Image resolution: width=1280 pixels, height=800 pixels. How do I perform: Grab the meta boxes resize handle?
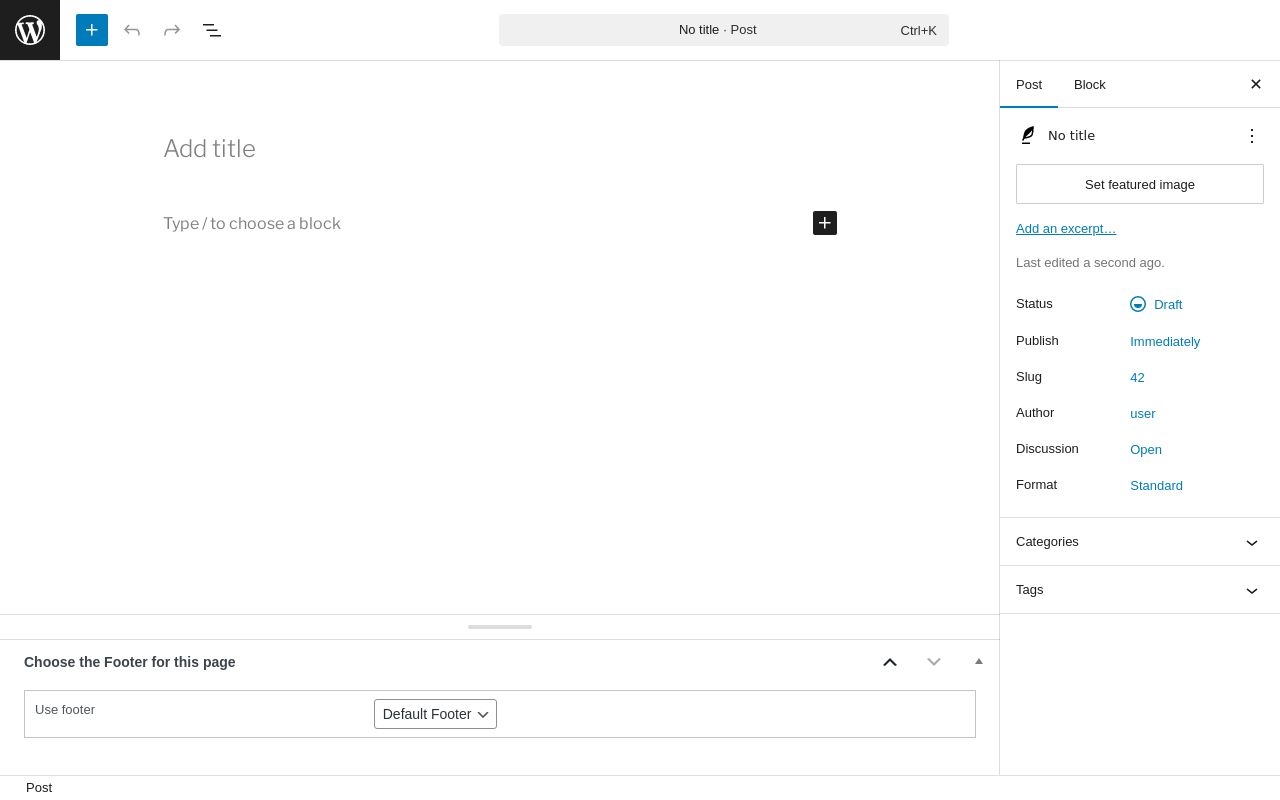500,627
